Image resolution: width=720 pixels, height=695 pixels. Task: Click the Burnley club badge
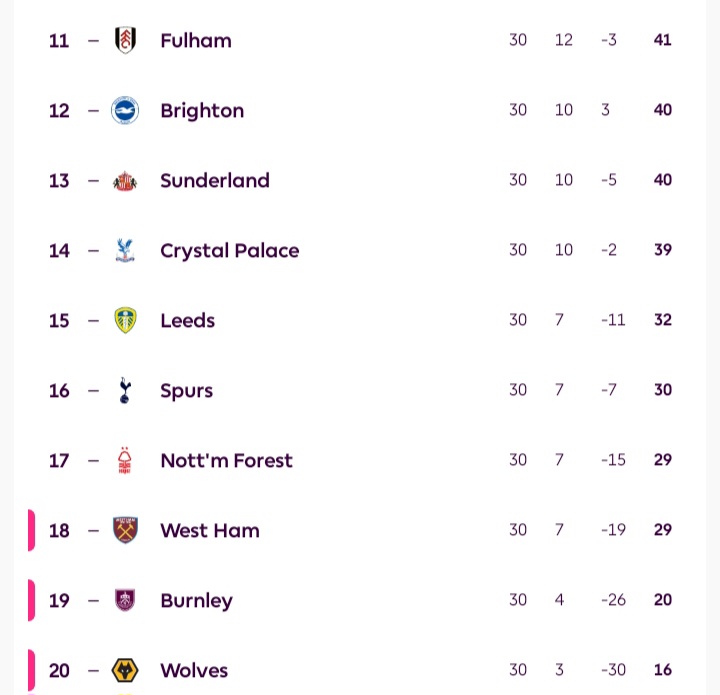(125, 600)
